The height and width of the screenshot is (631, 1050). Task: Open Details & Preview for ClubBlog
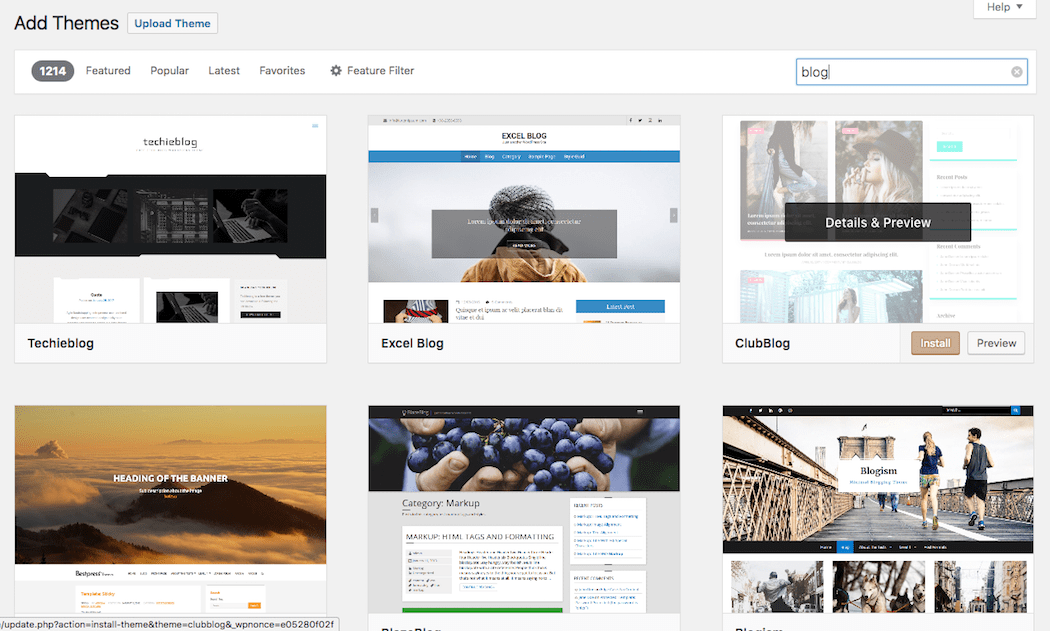pyautogui.click(x=877, y=221)
